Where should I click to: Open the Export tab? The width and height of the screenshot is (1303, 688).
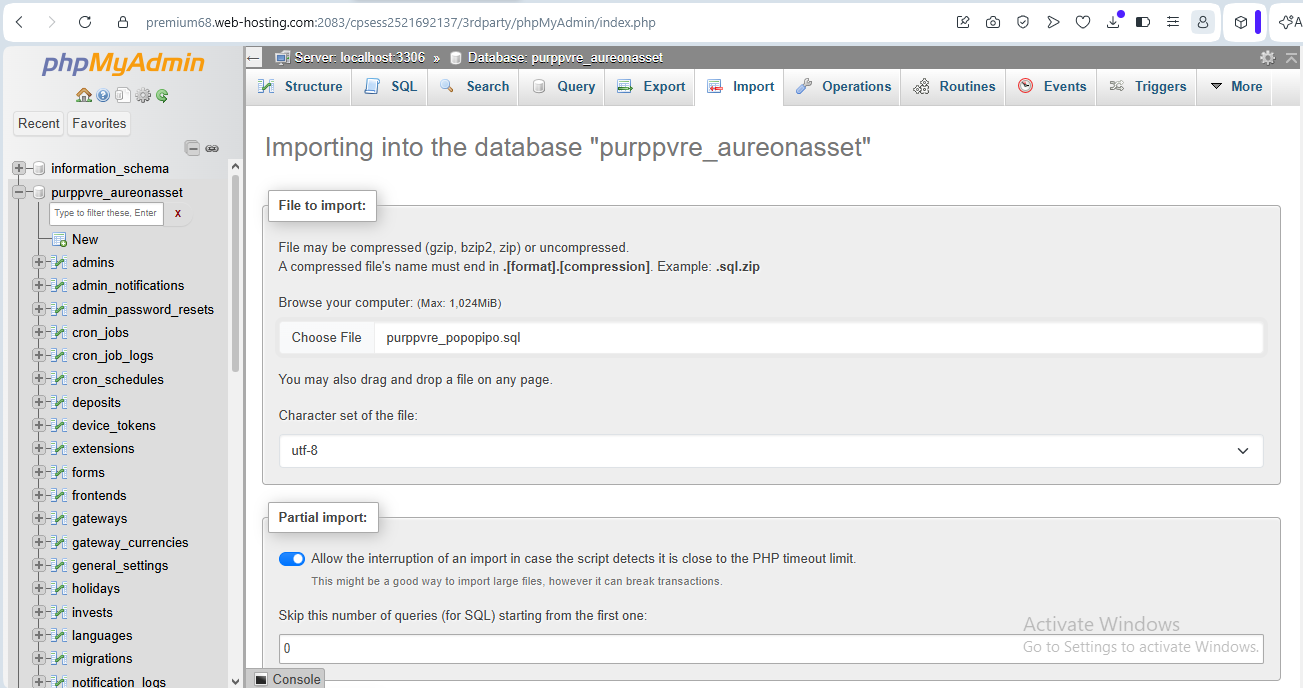click(x=651, y=86)
